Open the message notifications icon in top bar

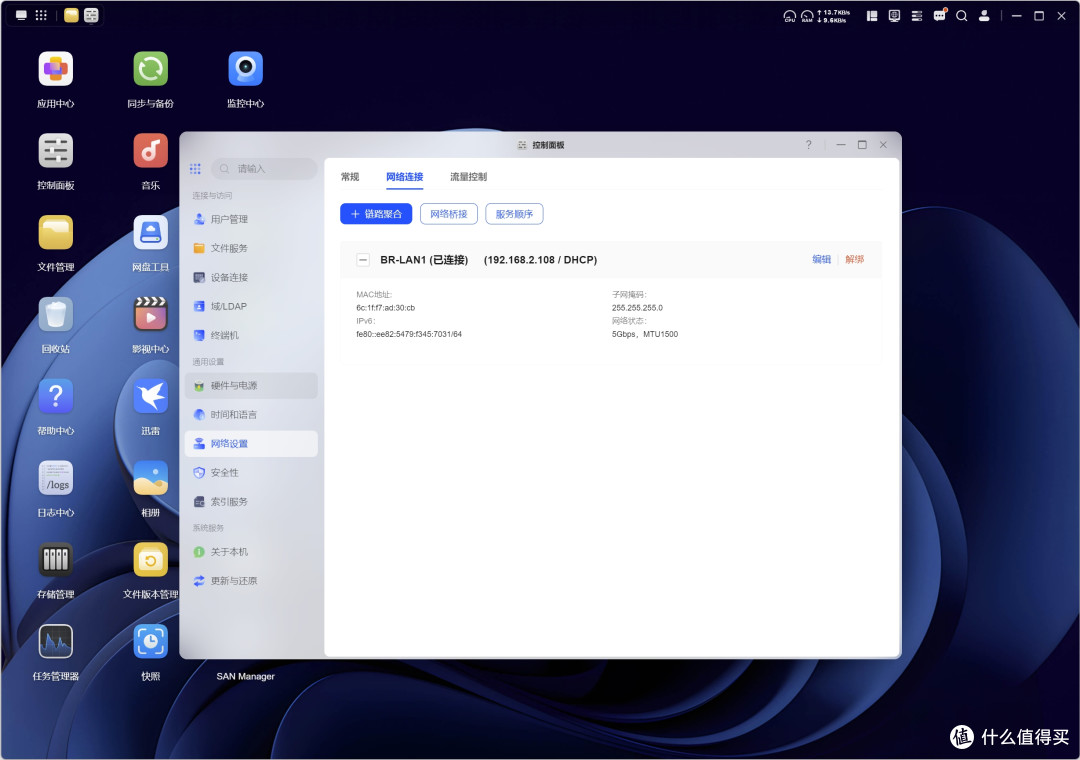point(939,15)
